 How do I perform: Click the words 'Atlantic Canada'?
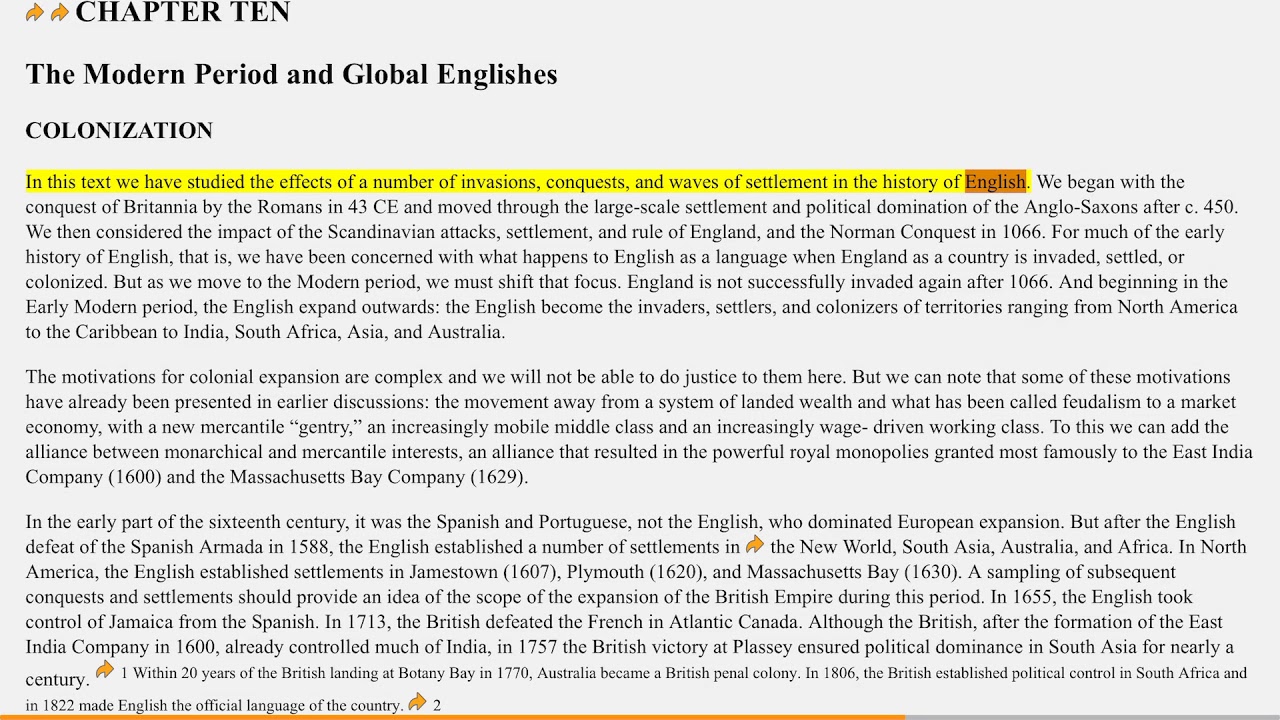pyautogui.click(x=732, y=622)
